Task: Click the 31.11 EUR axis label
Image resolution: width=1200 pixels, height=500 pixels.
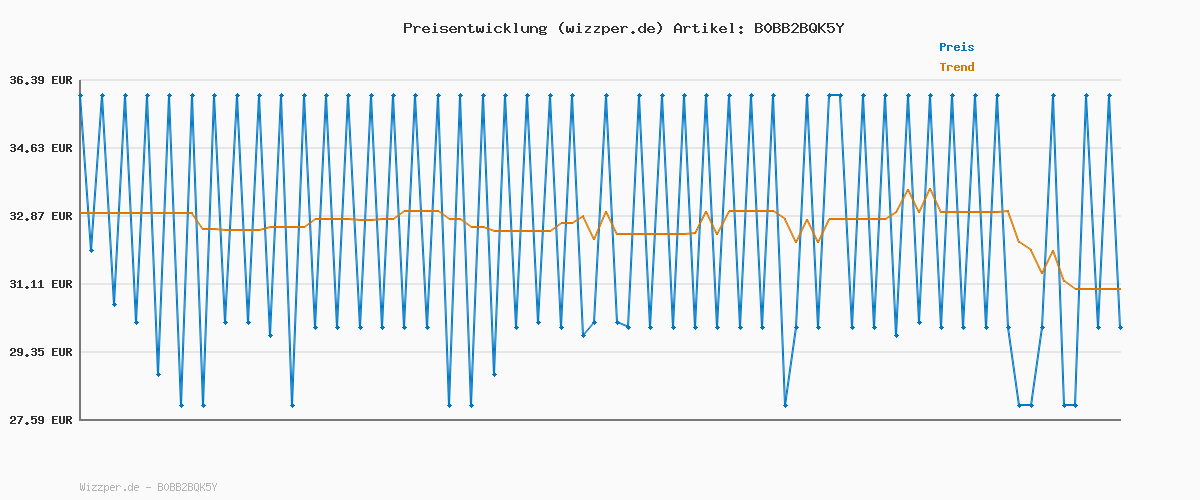Action: coord(41,284)
